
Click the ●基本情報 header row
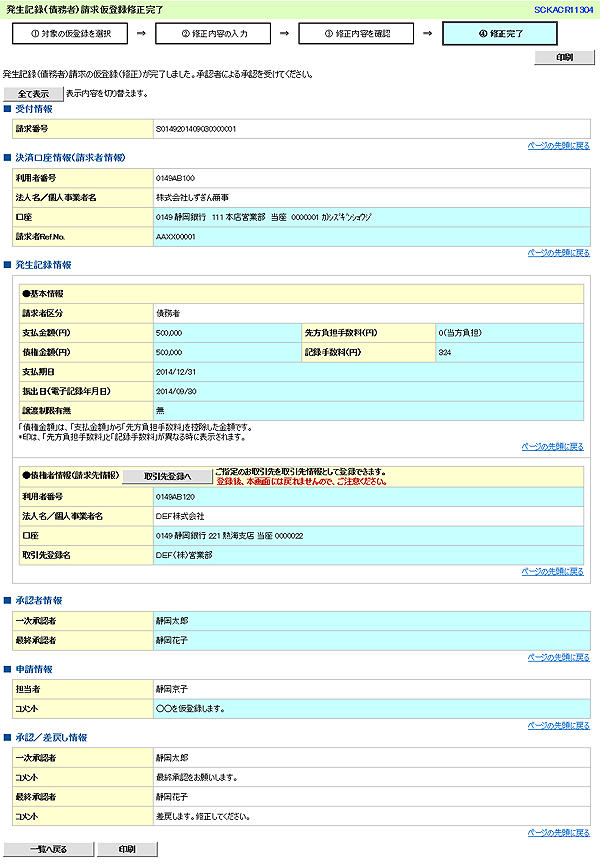301,294
